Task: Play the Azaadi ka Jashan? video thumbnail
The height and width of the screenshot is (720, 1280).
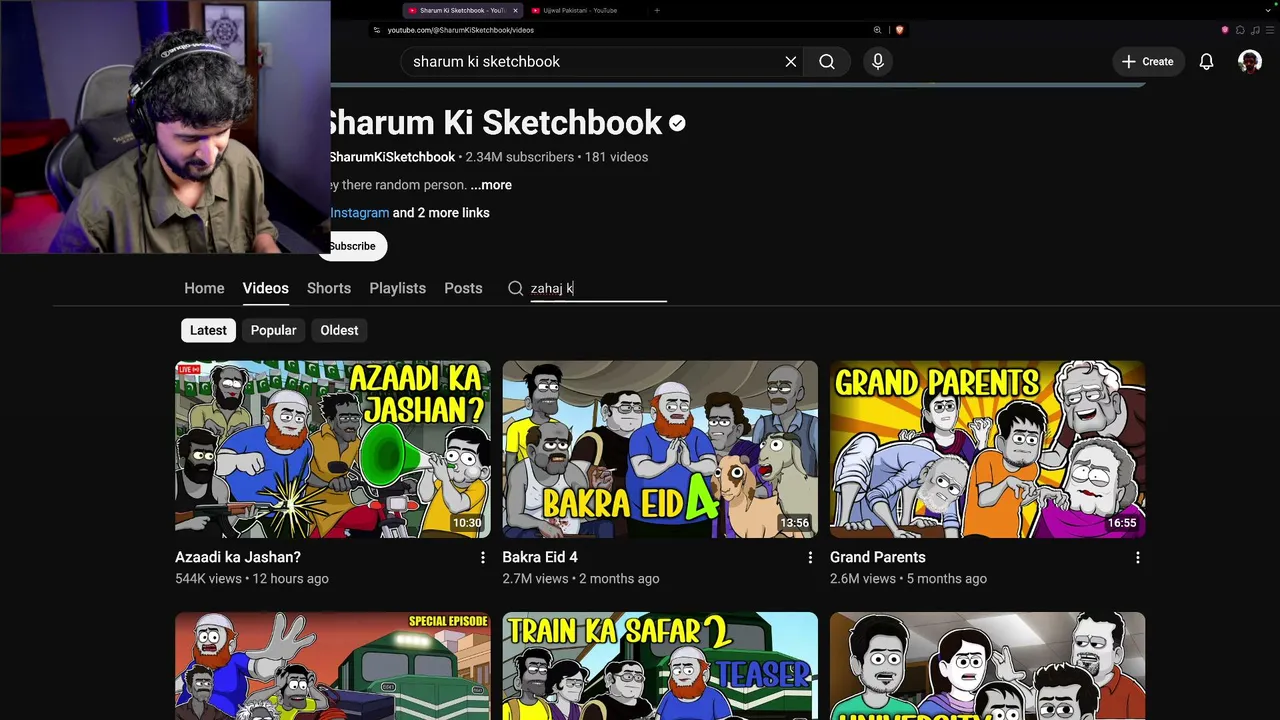Action: [333, 449]
